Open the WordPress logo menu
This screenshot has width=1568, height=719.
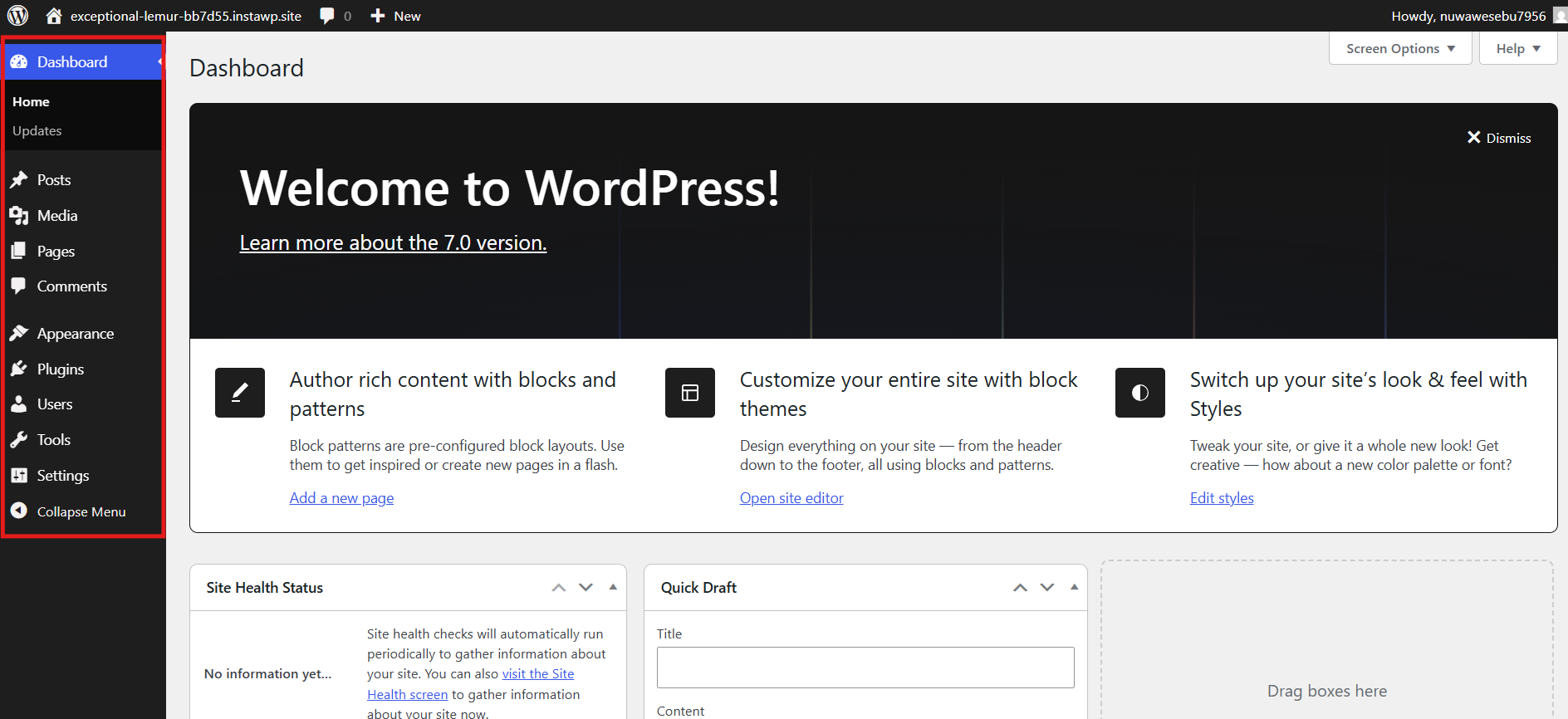pyautogui.click(x=18, y=16)
